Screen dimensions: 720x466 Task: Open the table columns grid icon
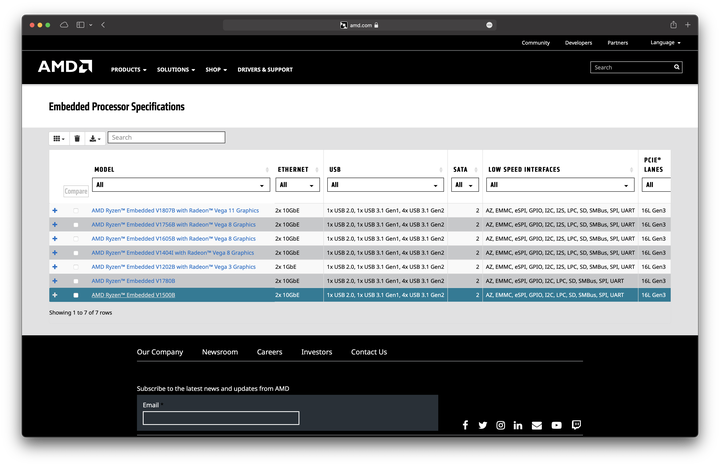click(x=59, y=138)
